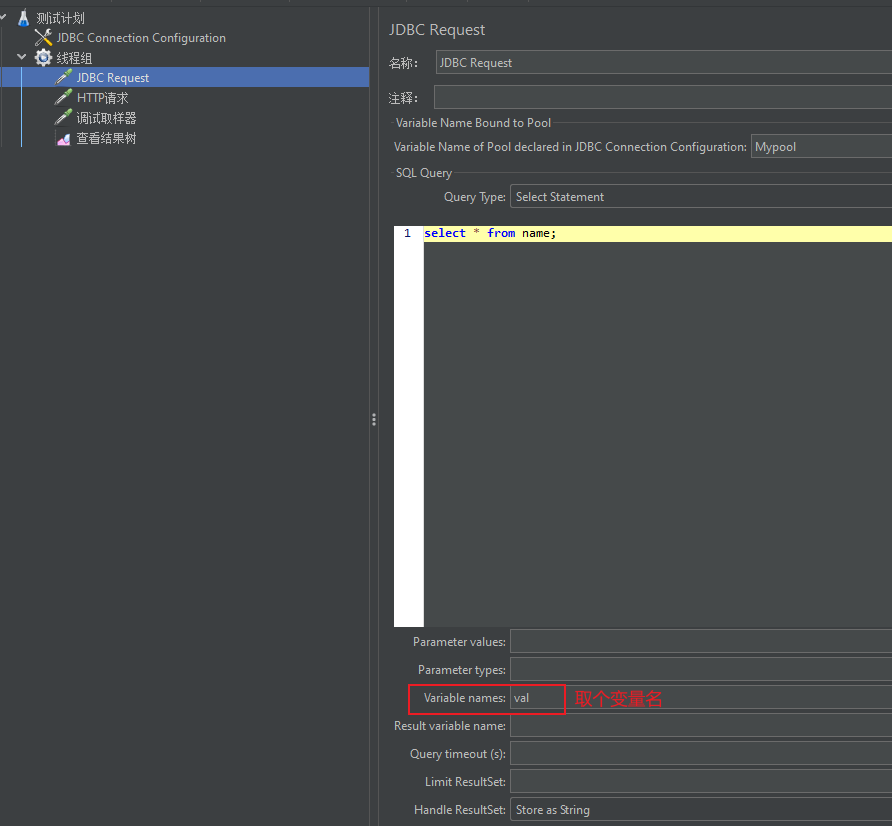This screenshot has height=826, width=892.
Task: Open the Query Type dropdown
Action: (701, 196)
